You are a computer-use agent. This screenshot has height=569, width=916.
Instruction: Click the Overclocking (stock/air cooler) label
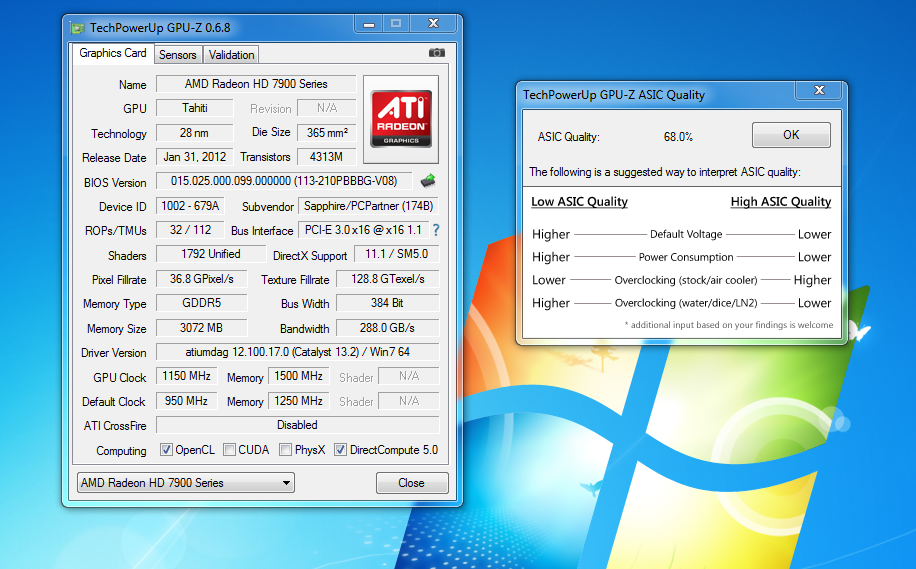685,280
